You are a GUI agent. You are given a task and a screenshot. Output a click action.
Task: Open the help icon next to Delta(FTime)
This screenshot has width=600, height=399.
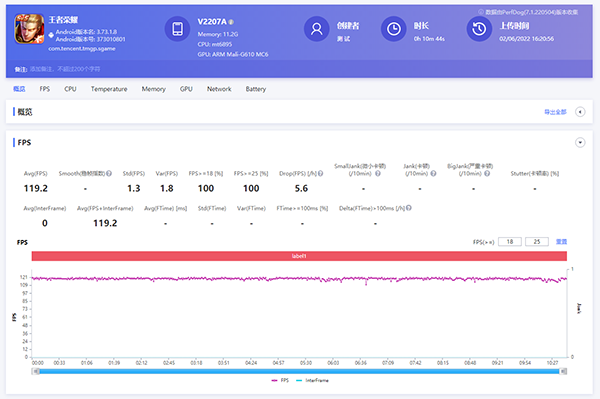tap(409, 208)
